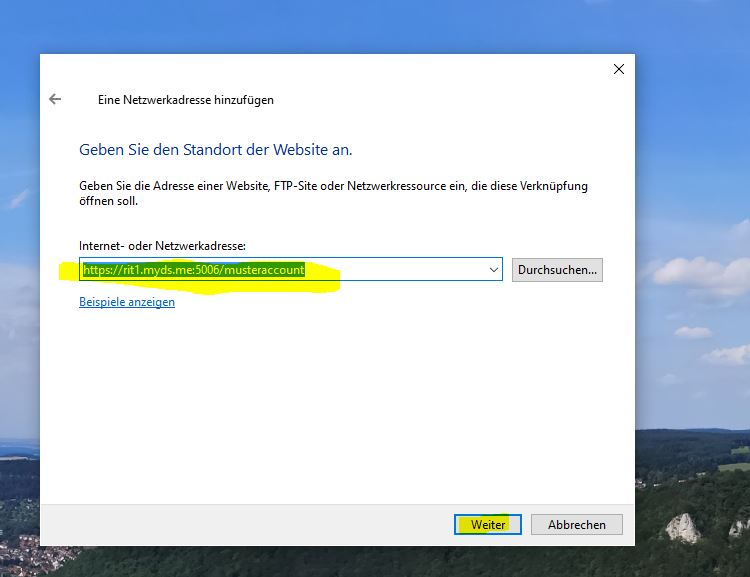
Task: Close the network address wizard dialog
Action: (618, 69)
